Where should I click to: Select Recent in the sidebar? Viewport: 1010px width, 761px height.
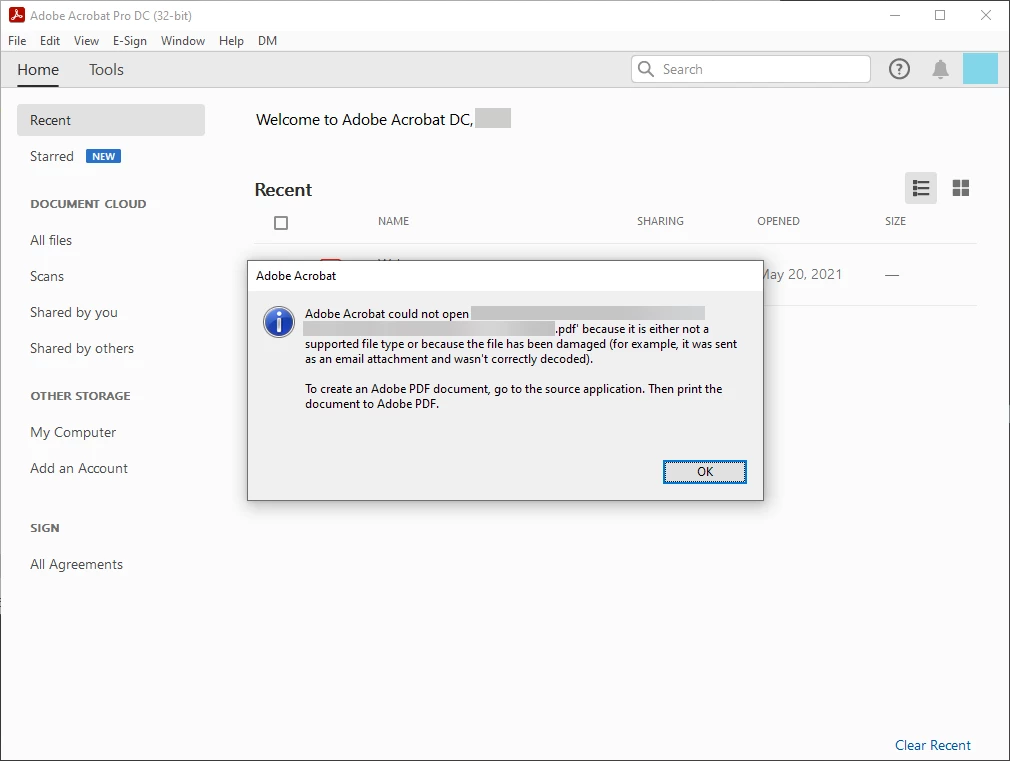(x=111, y=120)
